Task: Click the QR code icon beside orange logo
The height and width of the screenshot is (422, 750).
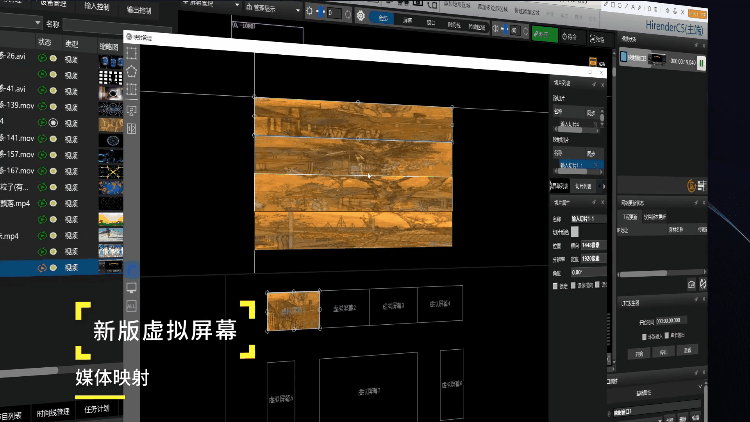Action: coord(702,185)
